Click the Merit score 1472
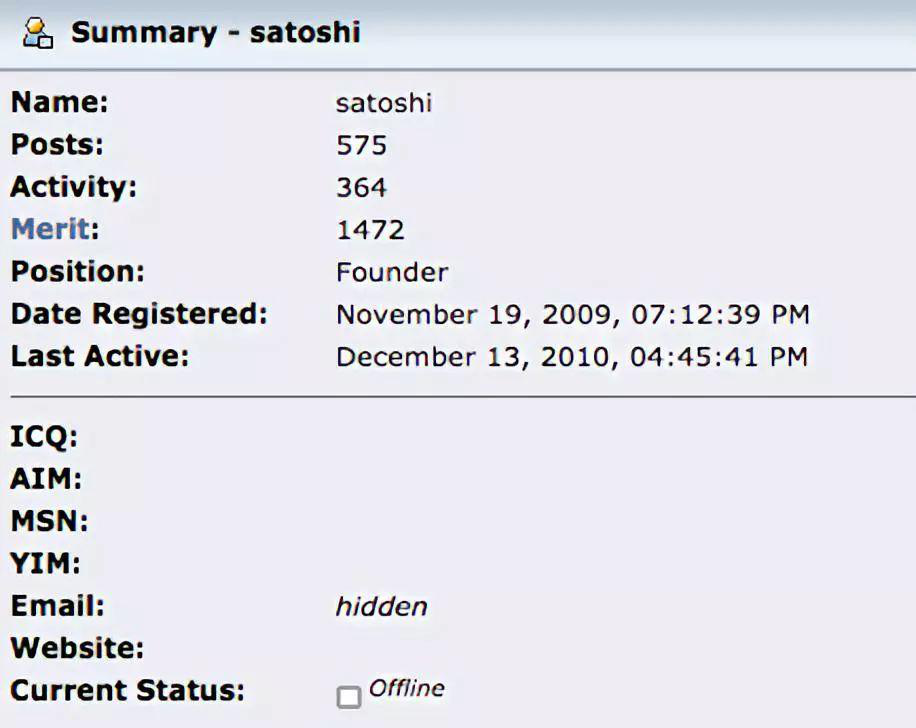Viewport: 916px width, 728px height. 370,230
